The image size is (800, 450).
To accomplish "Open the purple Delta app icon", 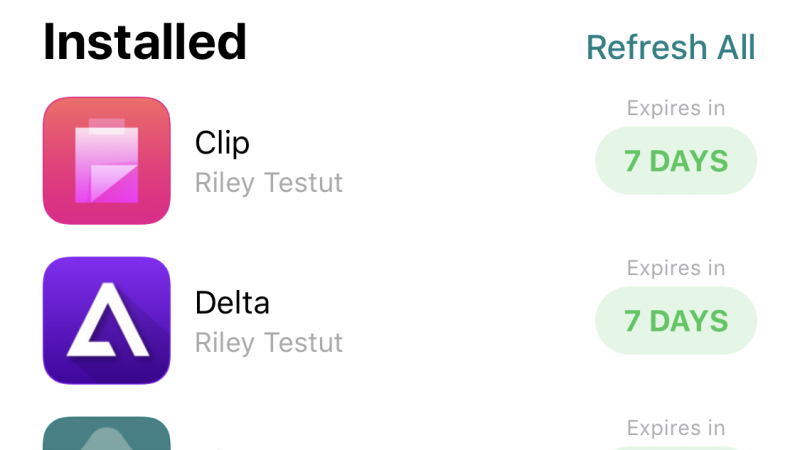I will (x=107, y=321).
